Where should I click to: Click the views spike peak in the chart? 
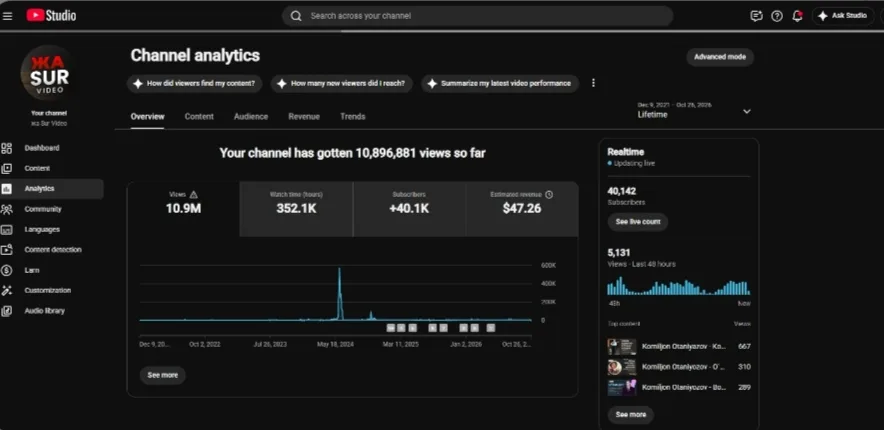coord(339,270)
